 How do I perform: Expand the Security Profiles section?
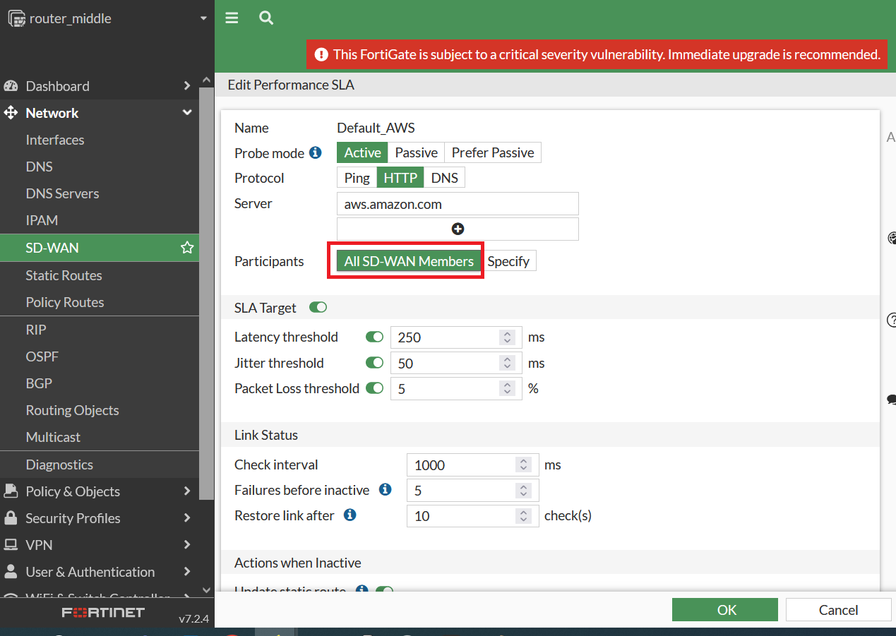click(187, 518)
